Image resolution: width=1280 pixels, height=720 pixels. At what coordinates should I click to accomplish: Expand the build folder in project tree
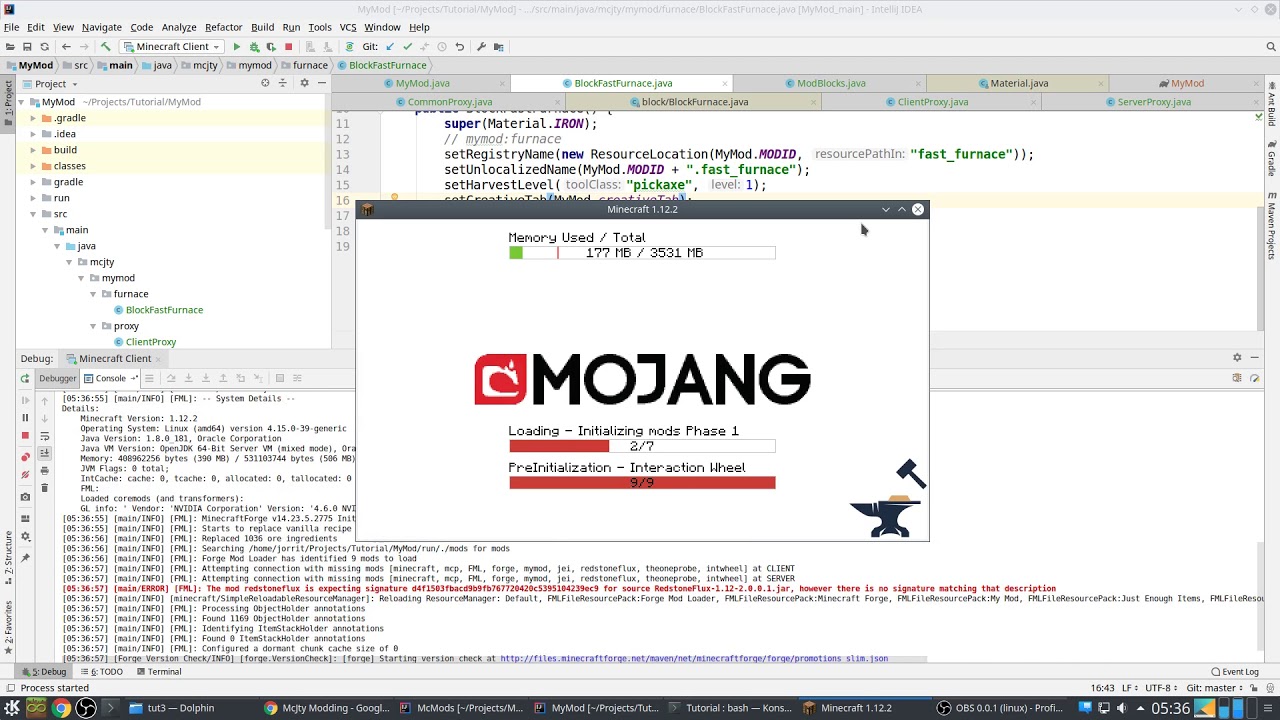point(33,150)
